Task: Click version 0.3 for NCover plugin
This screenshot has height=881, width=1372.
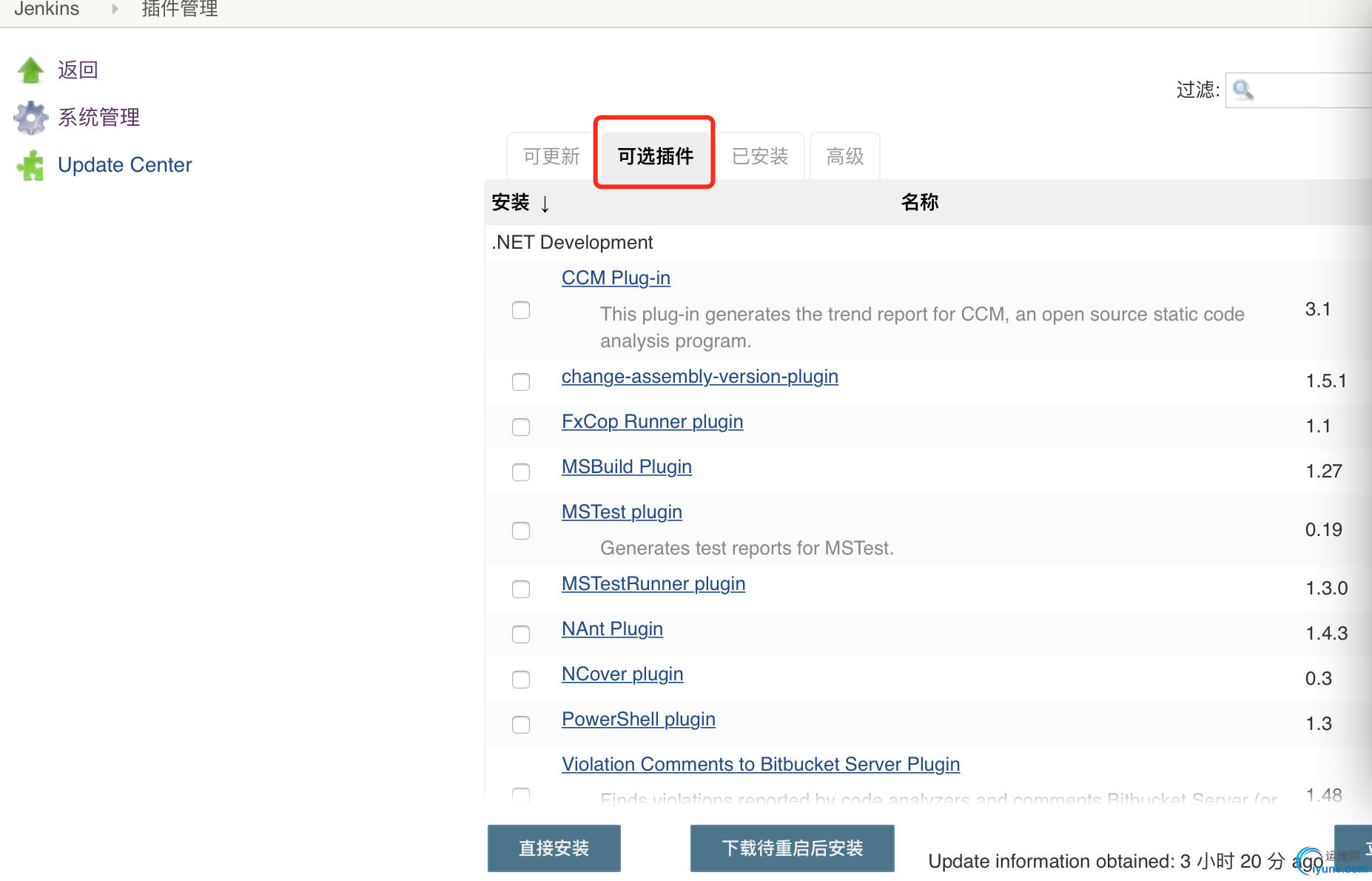Action: click(x=1319, y=679)
